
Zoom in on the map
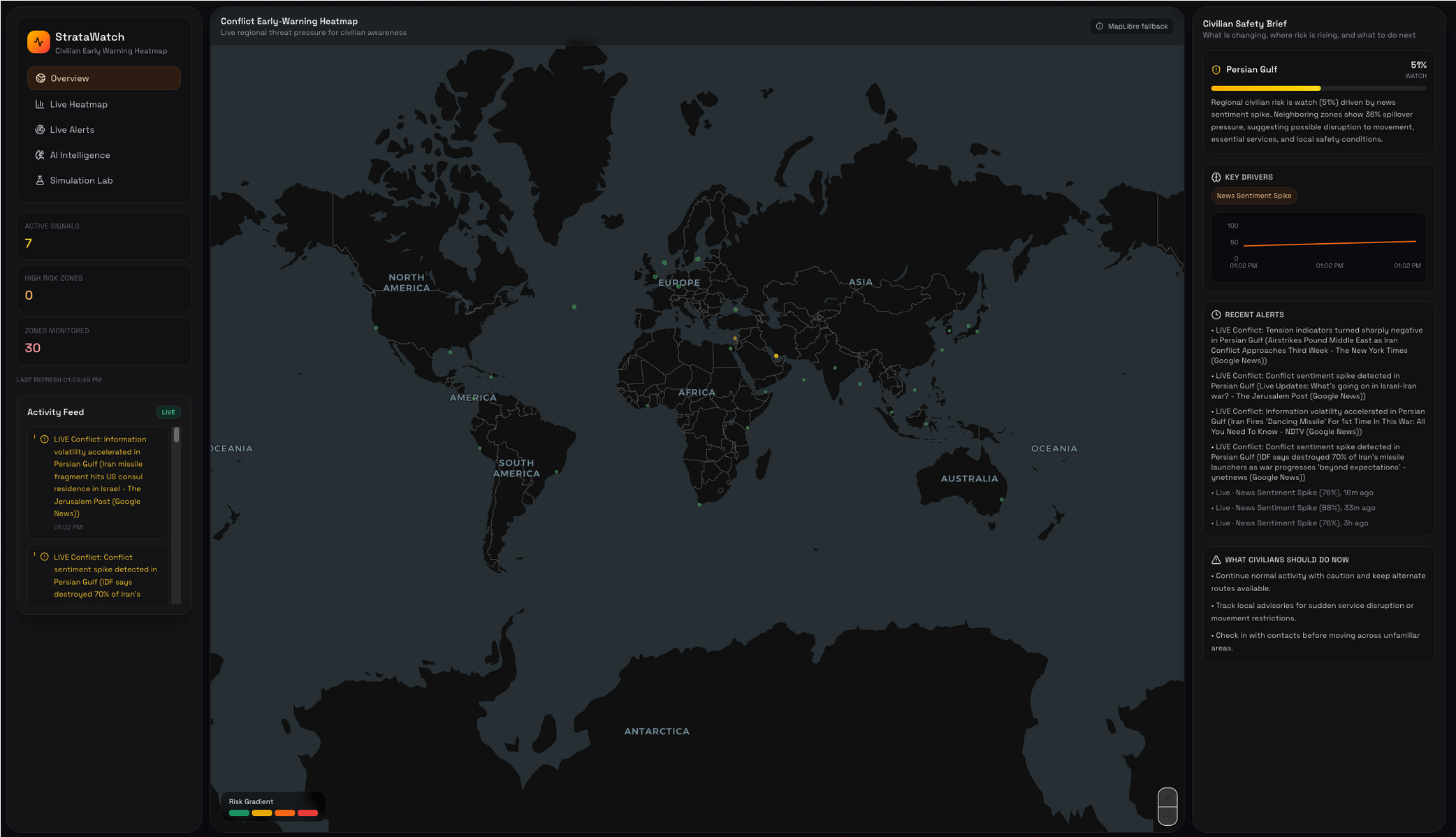pyautogui.click(x=1167, y=797)
